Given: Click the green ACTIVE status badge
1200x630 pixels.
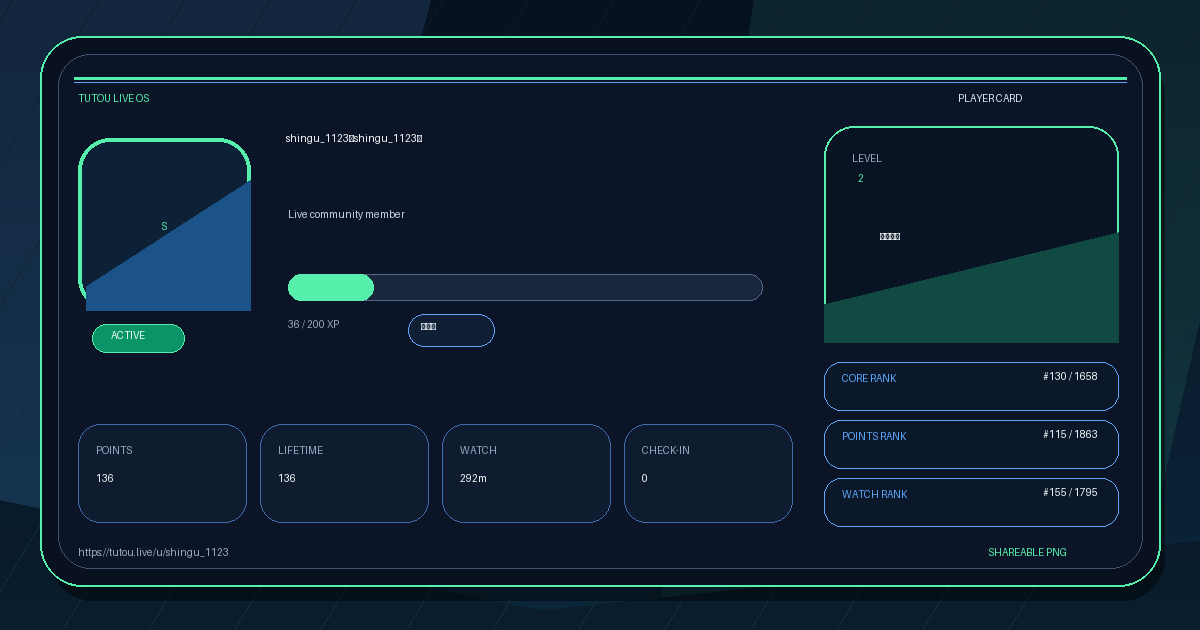Looking at the screenshot, I should click(138, 338).
